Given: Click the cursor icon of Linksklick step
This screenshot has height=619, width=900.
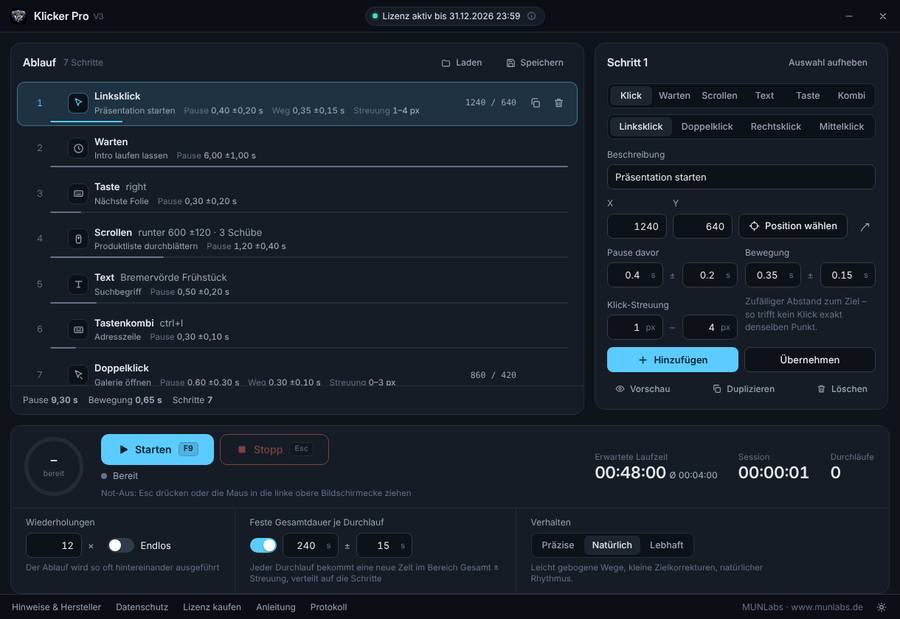Looking at the screenshot, I should coord(78,103).
